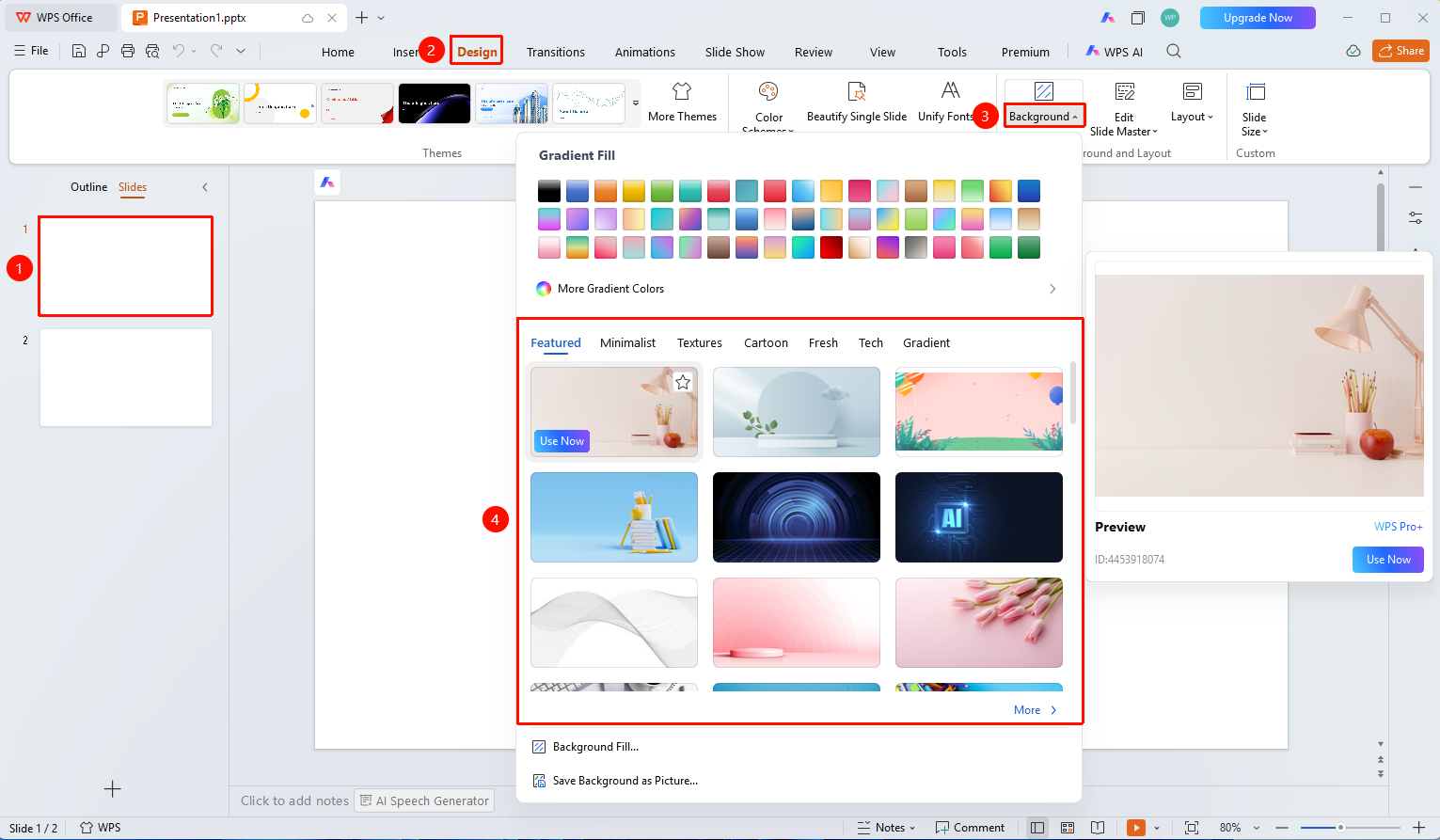The image size is (1440, 840).
Task: Expand the themes gallery dropdown arrow
Action: coord(636,103)
